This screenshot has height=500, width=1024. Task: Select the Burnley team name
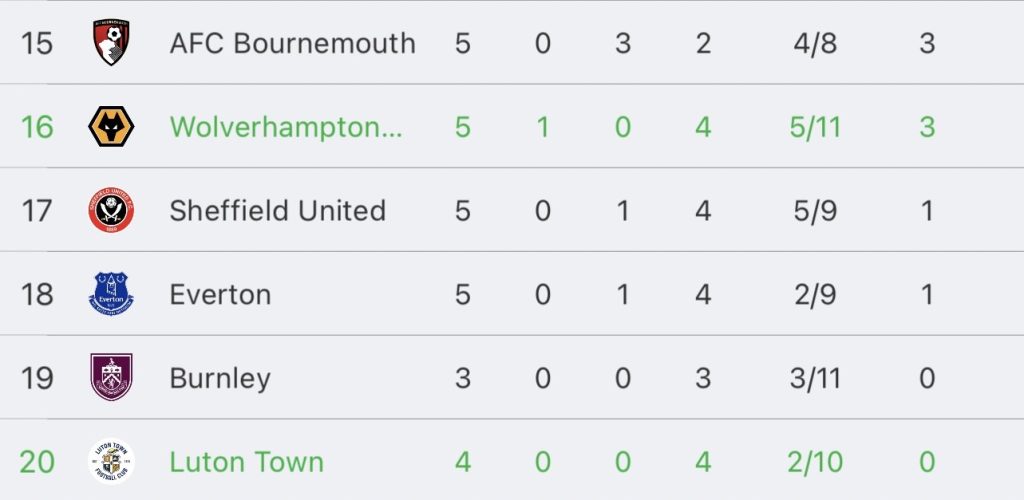pos(220,378)
